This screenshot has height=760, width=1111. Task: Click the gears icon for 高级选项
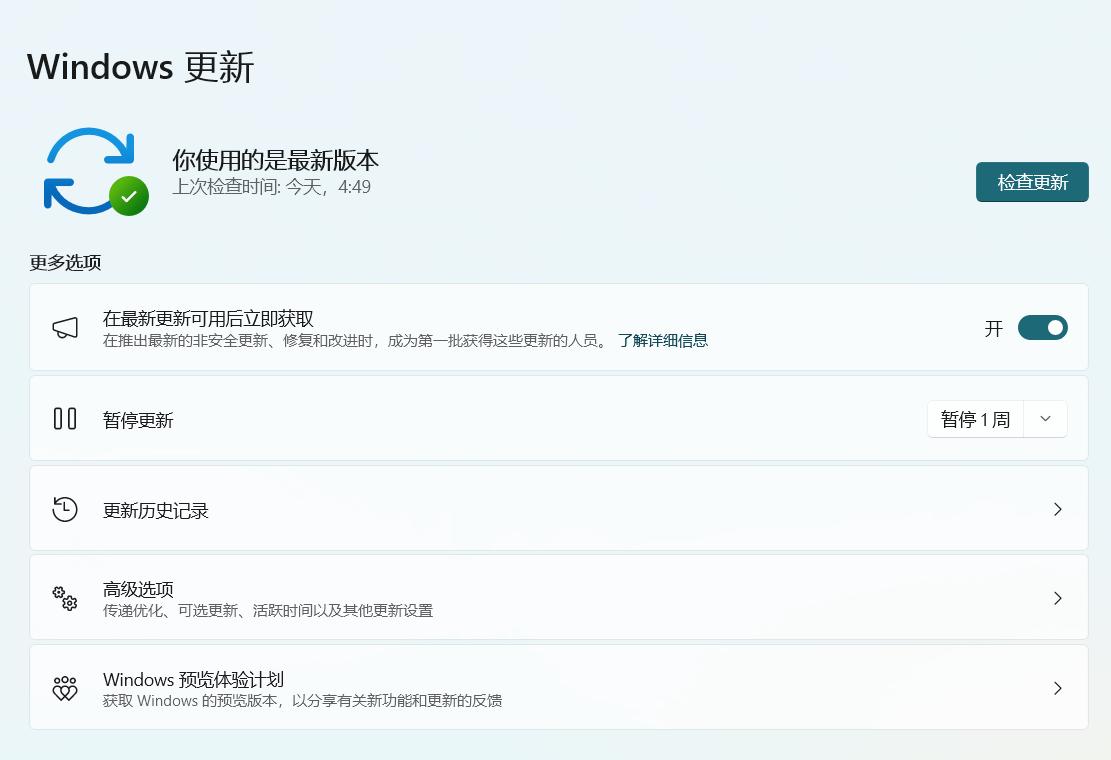[65, 599]
